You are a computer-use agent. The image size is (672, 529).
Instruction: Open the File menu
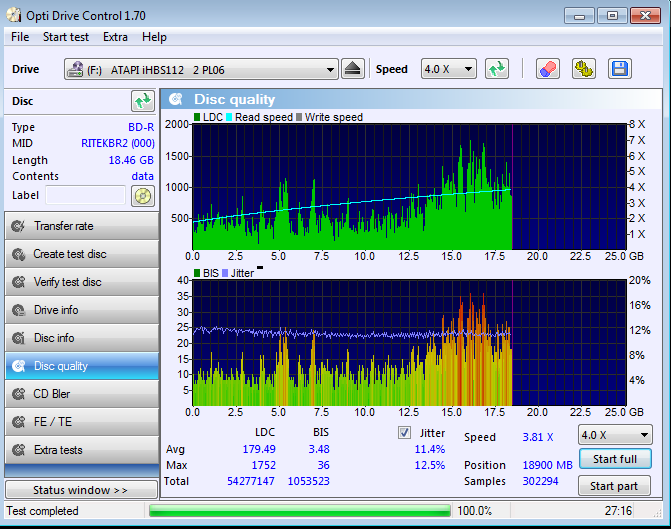[20, 37]
